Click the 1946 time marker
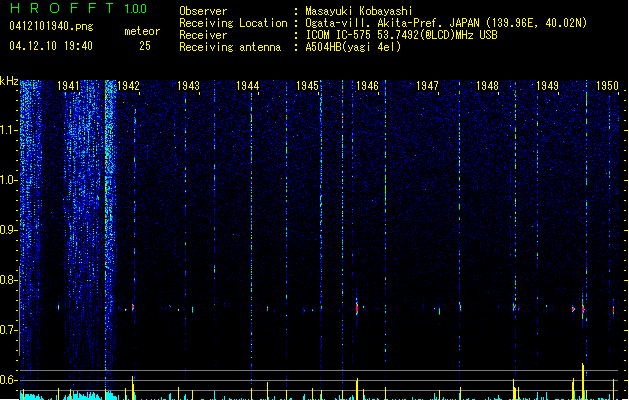629x400 pixels. click(367, 86)
